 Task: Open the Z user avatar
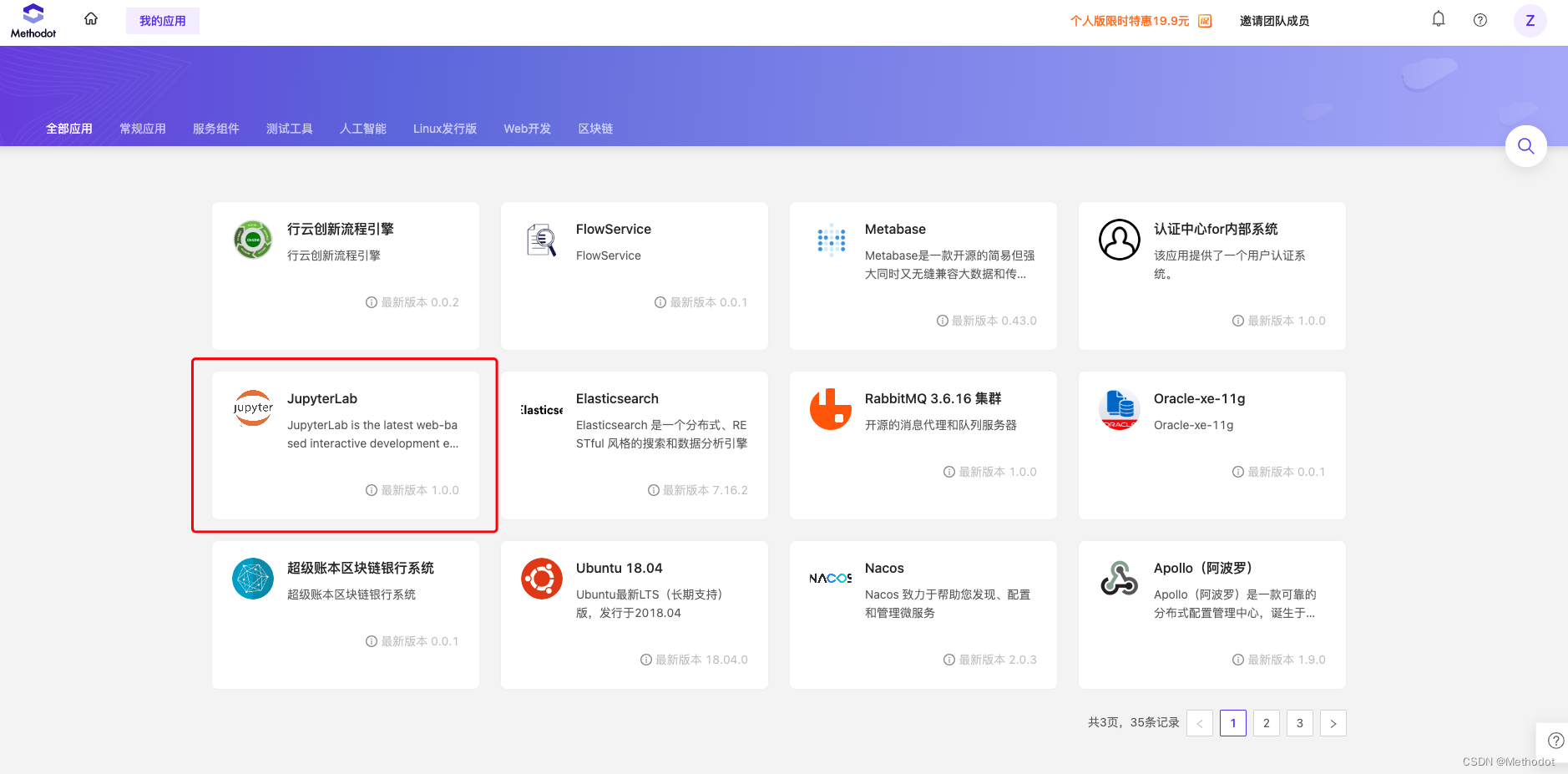tap(1530, 21)
